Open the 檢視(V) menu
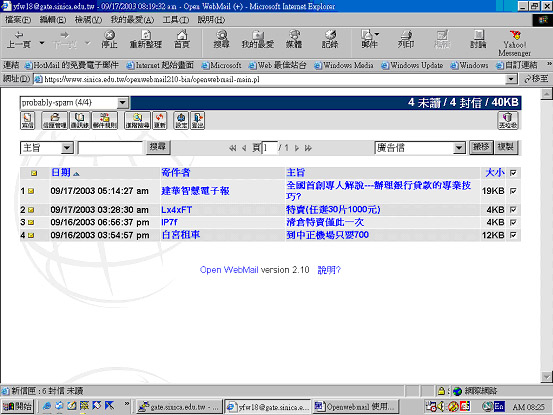 [x=88, y=20]
